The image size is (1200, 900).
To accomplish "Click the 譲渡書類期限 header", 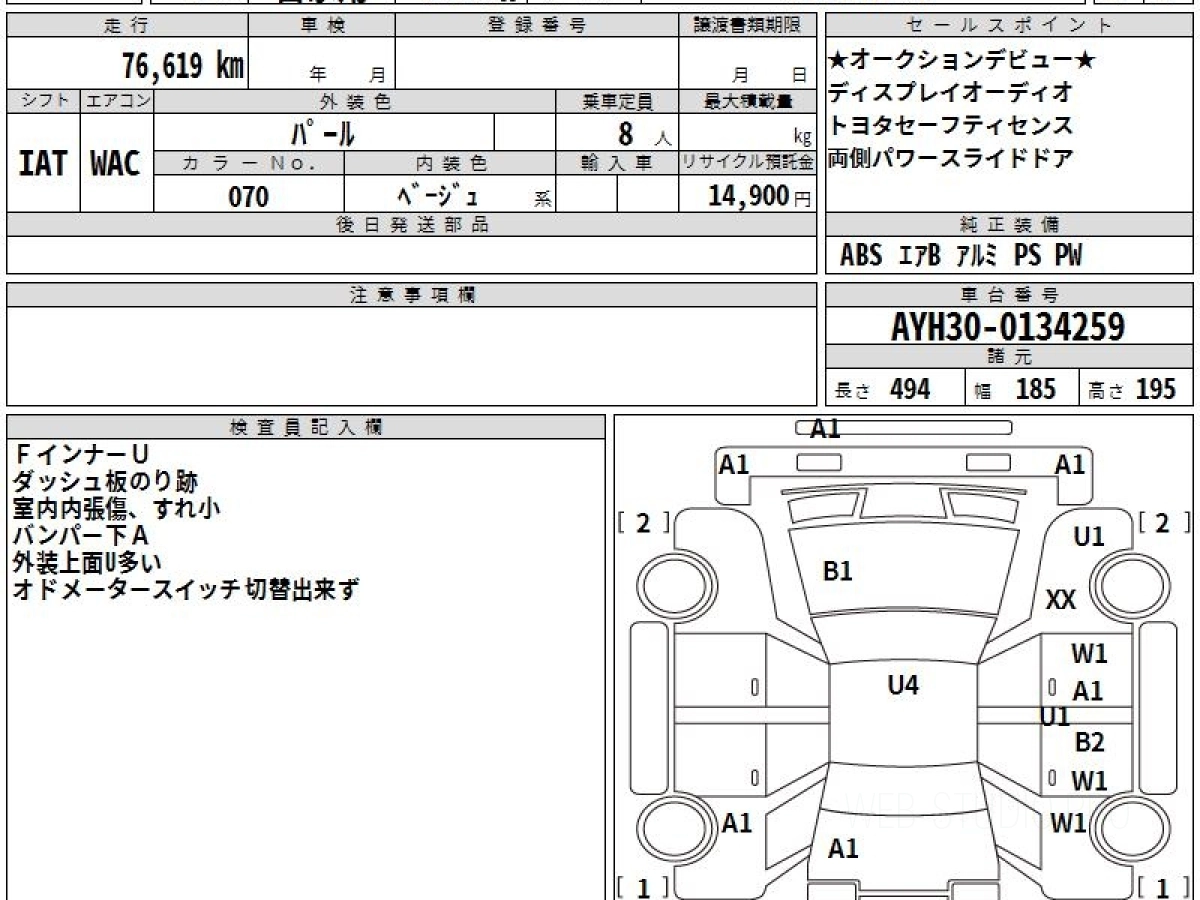I will click(747, 26).
